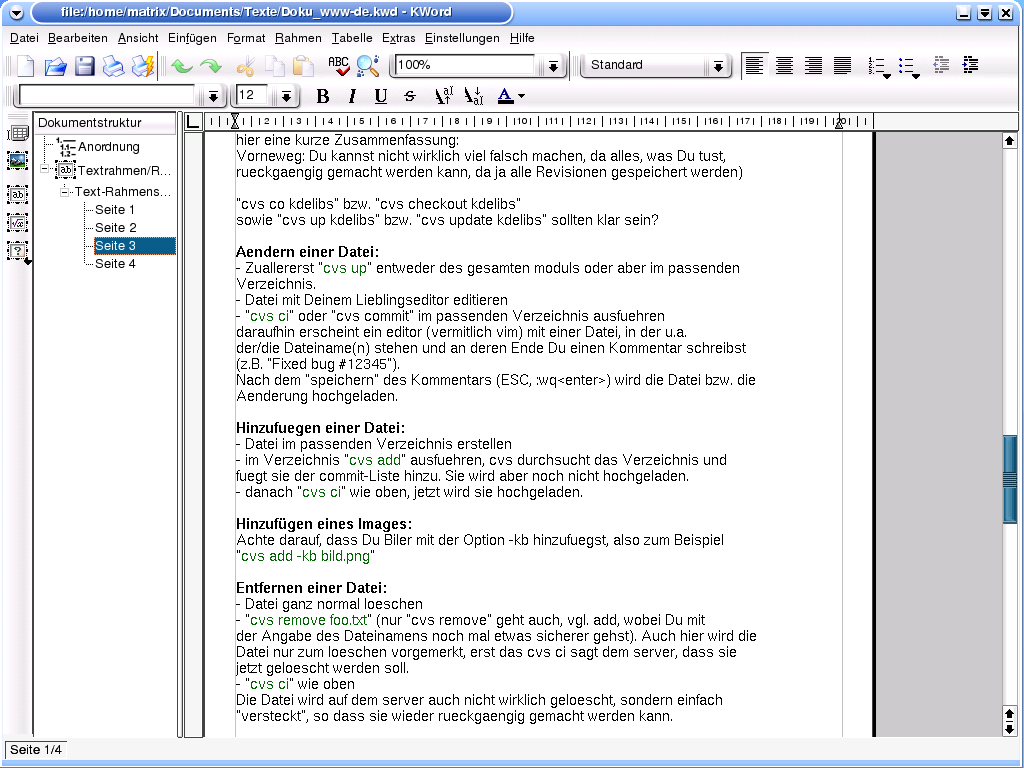Enable justified block alignment

pyautogui.click(x=843, y=65)
